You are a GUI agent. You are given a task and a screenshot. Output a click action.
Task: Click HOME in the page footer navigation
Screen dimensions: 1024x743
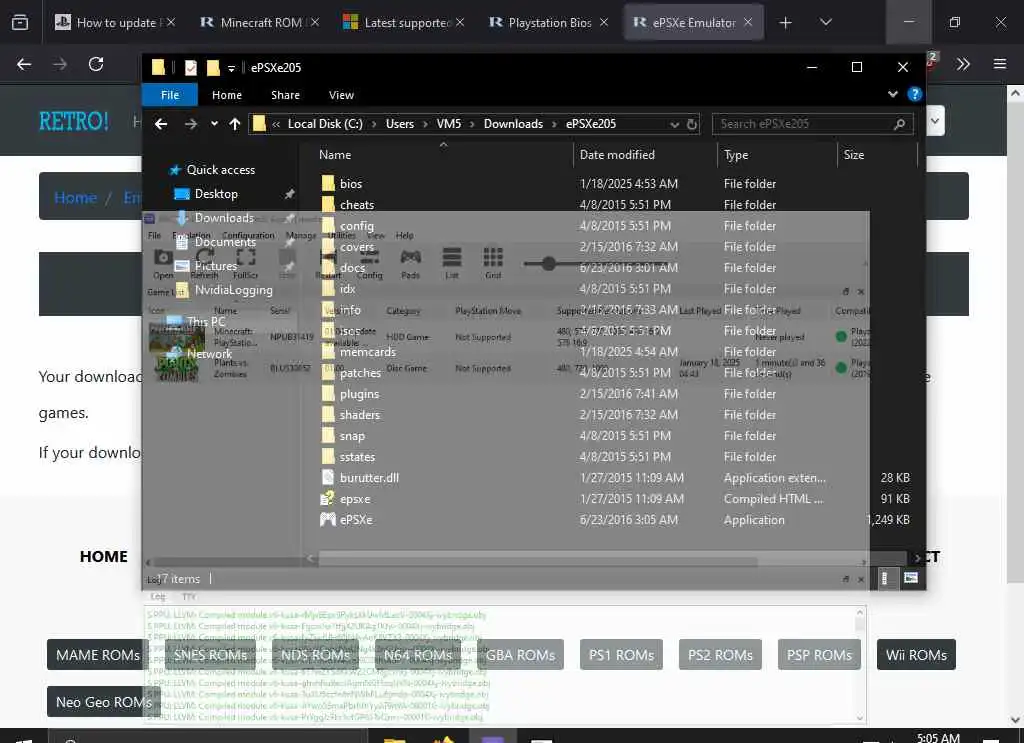point(103,556)
